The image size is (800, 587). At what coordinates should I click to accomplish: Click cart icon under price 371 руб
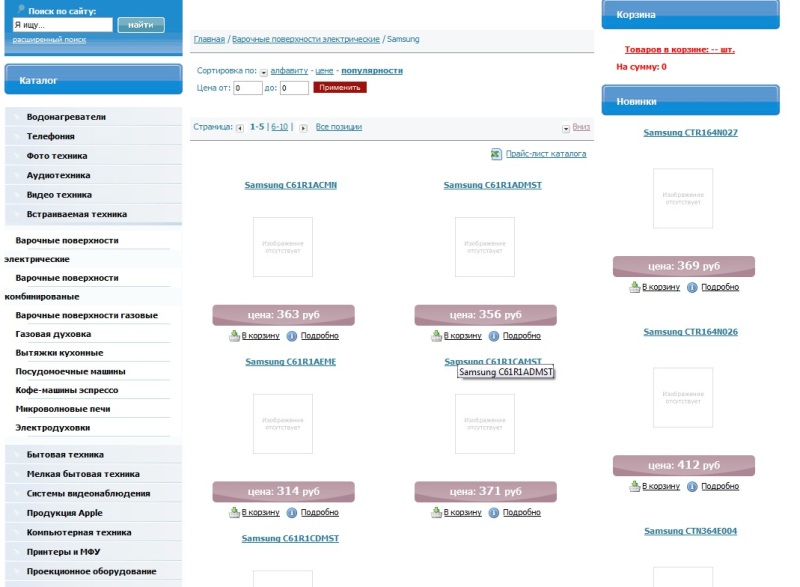(436, 512)
